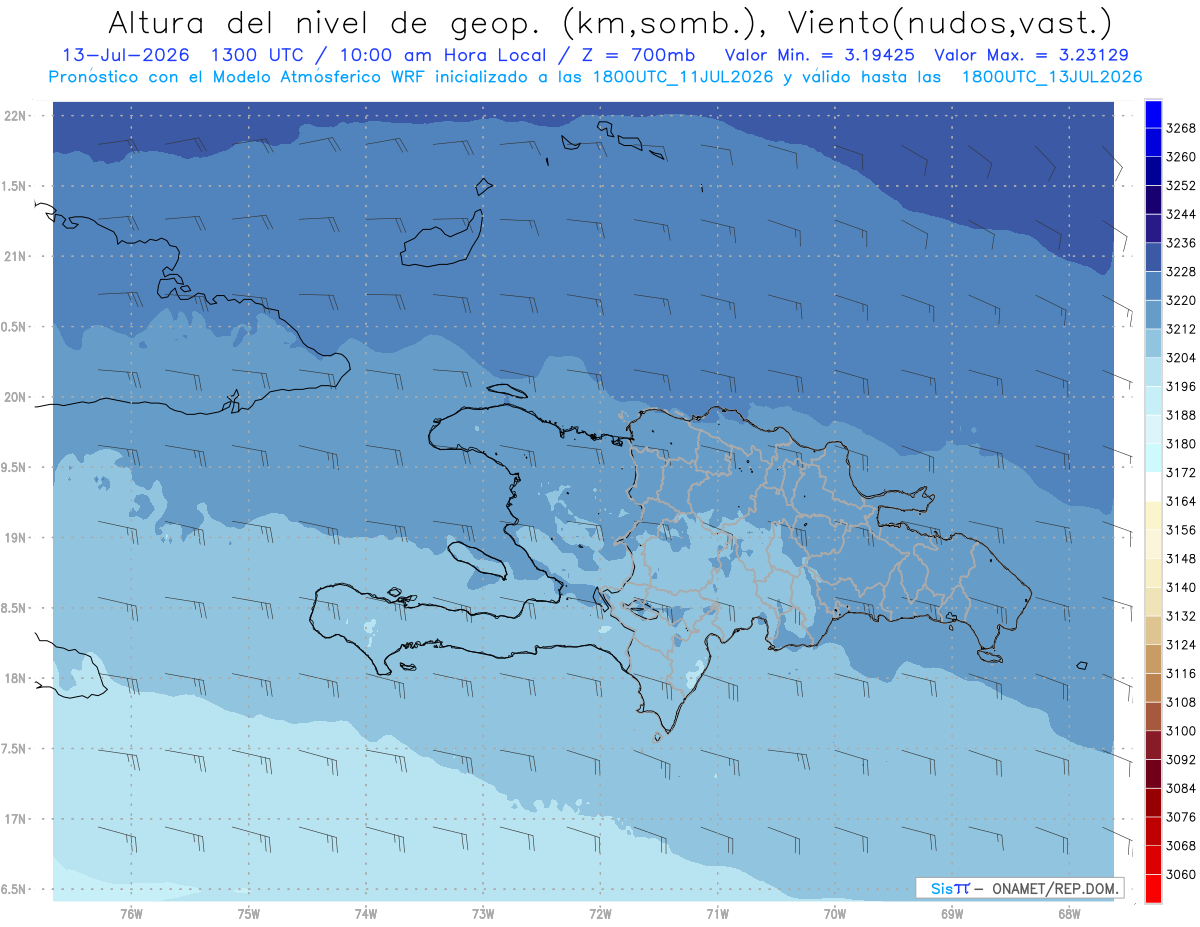This screenshot has width=1200, height=927.
Task: Click the '75W' longitude label
Action: [249, 913]
